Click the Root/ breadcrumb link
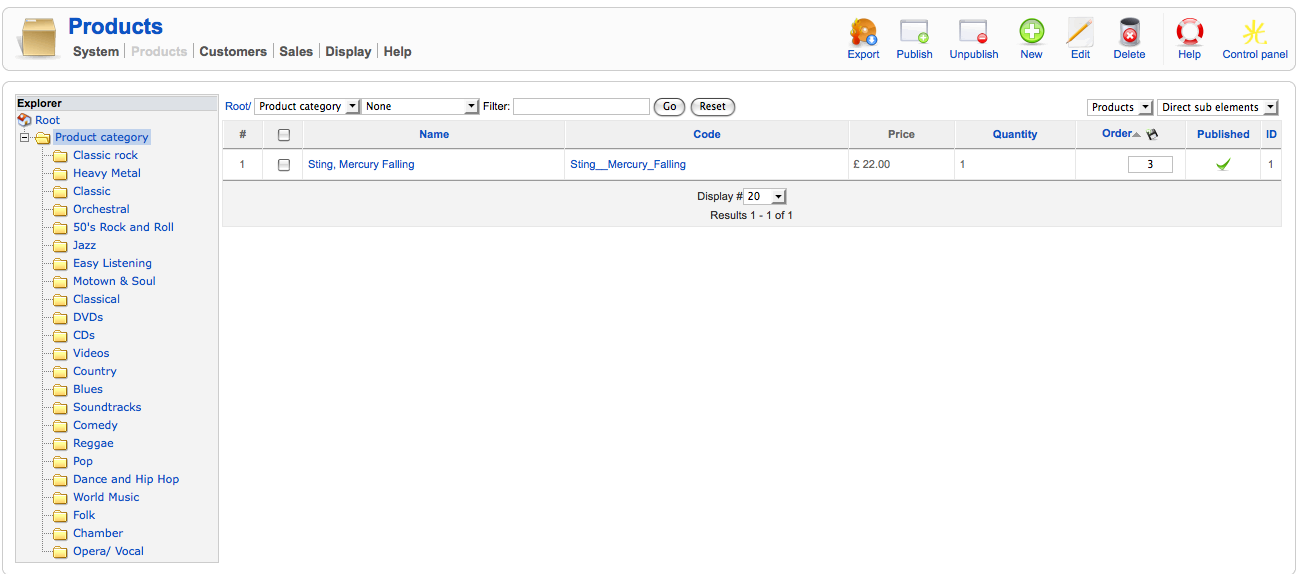 point(238,107)
